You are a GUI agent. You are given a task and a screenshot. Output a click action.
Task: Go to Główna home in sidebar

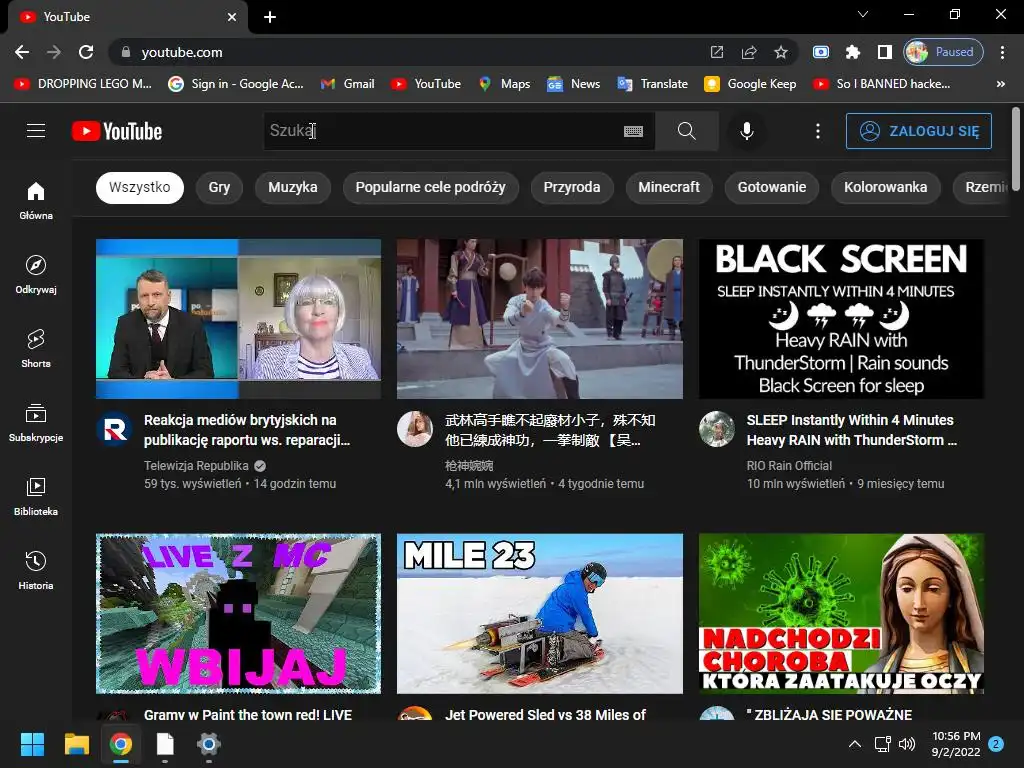(36, 200)
